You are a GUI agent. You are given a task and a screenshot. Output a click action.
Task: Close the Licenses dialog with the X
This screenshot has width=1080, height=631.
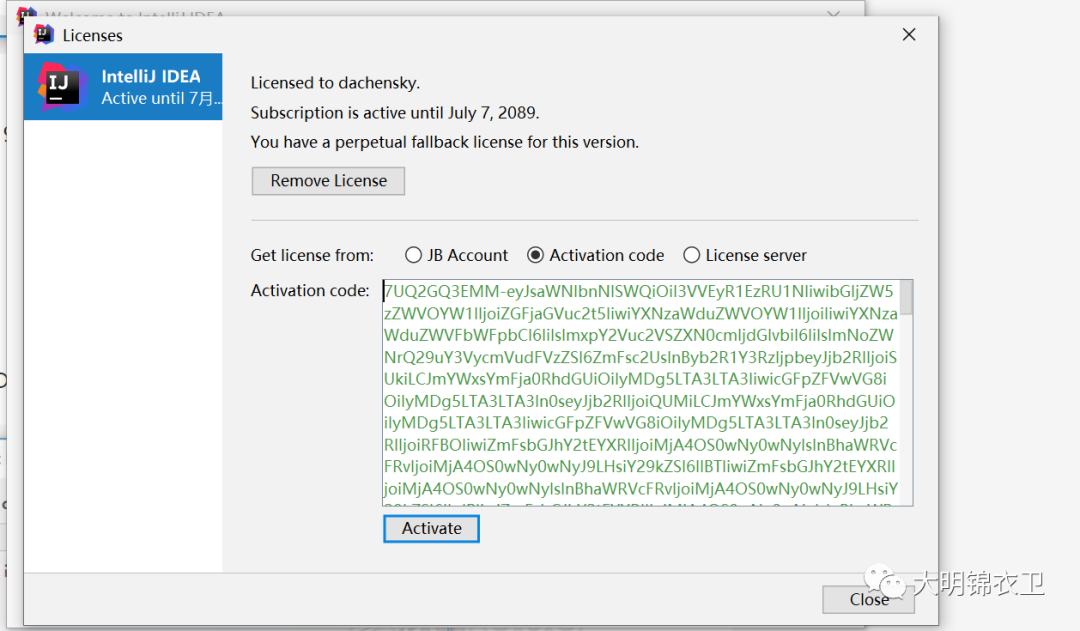tap(909, 35)
